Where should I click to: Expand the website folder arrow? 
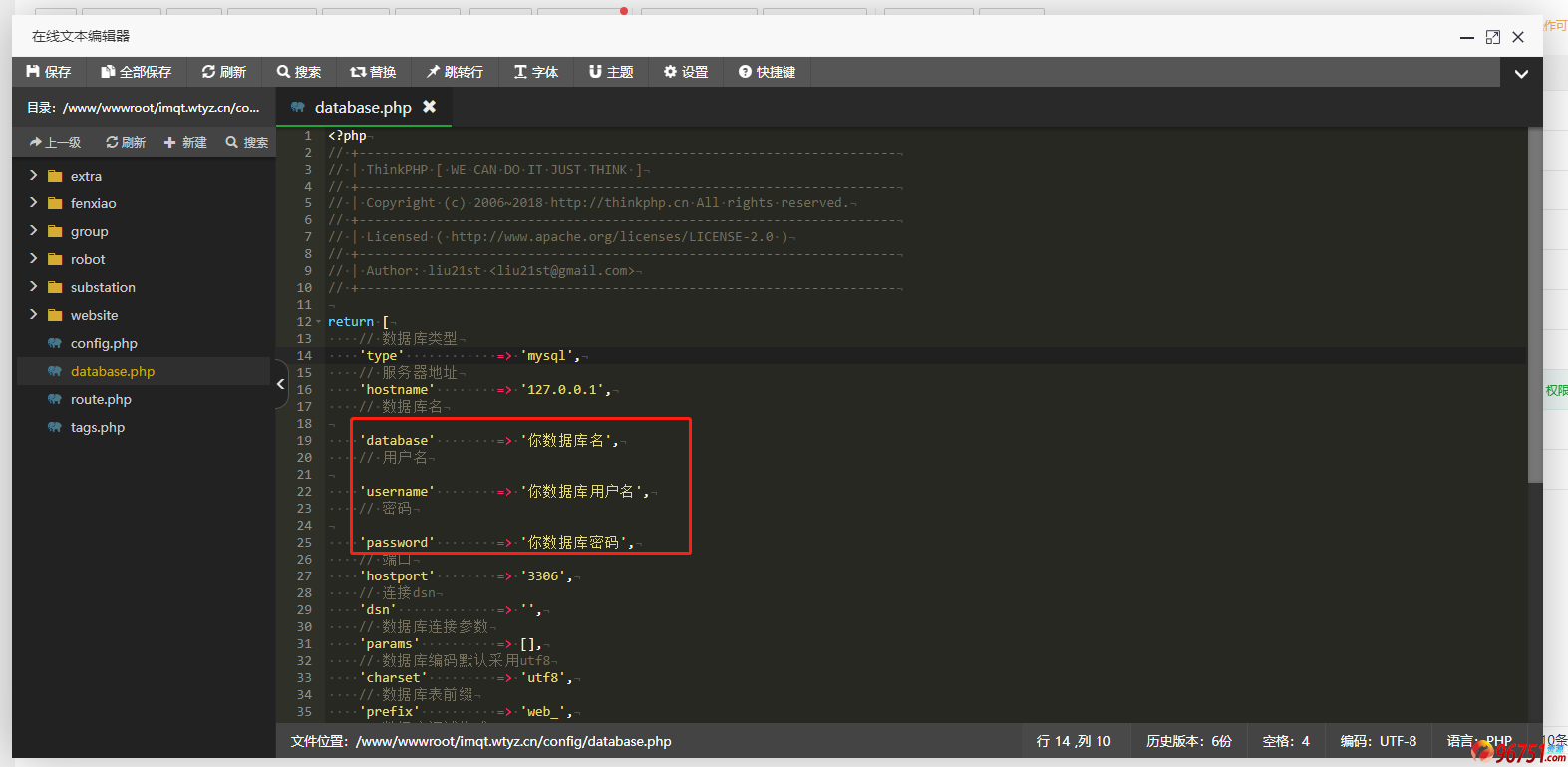pos(33,314)
